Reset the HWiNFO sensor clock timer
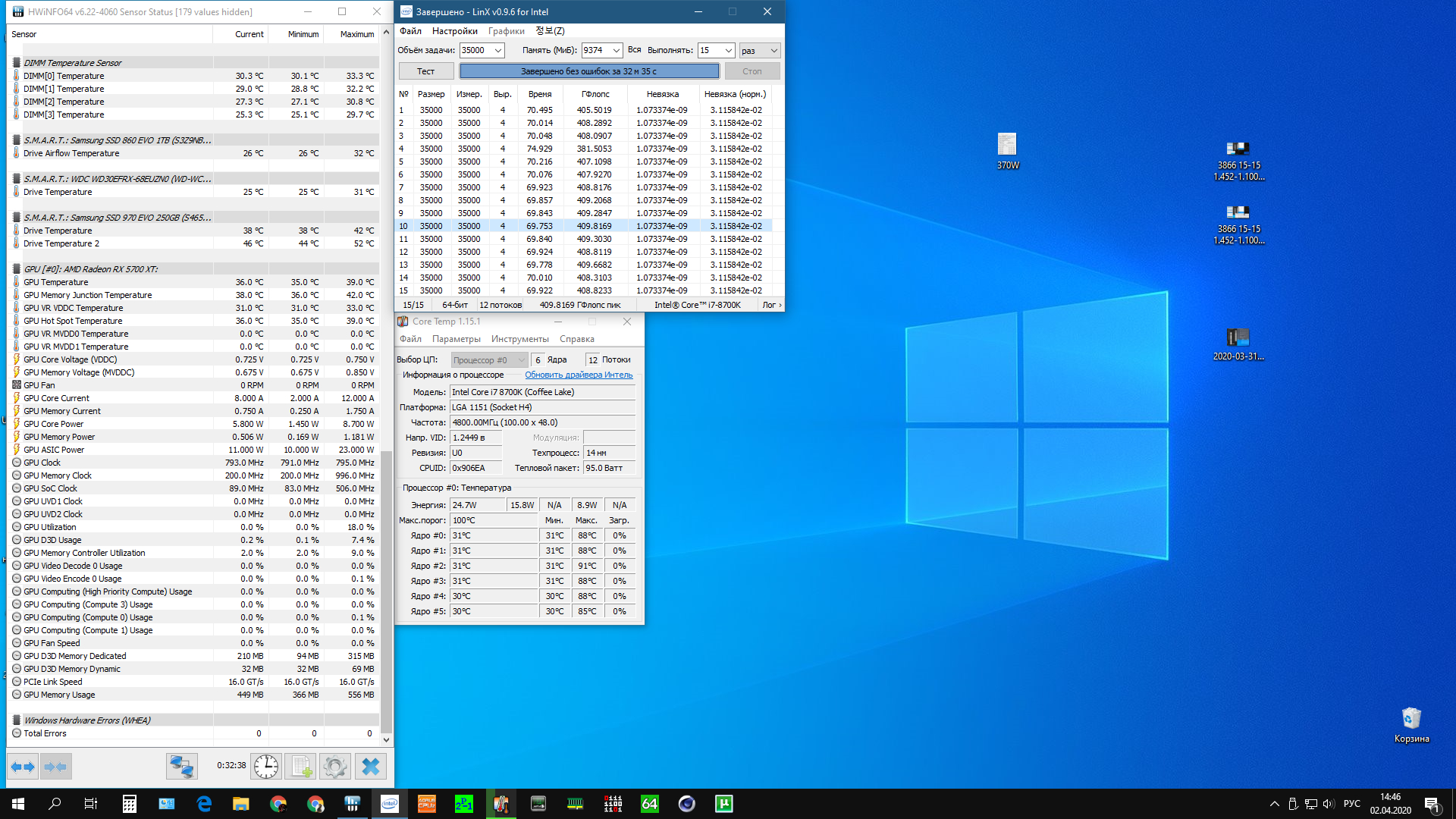 click(x=266, y=767)
